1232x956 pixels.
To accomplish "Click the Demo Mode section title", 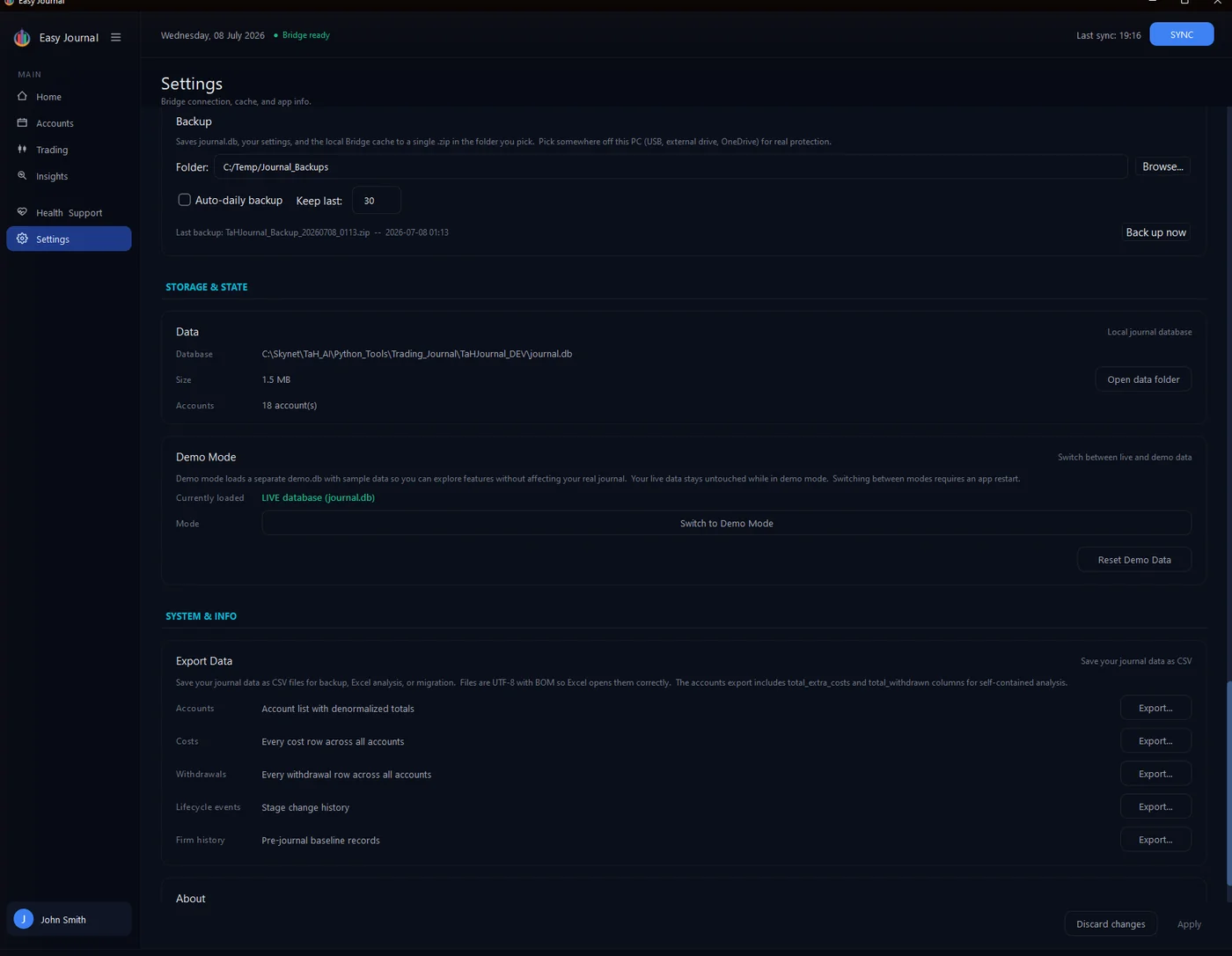I will pos(206,457).
